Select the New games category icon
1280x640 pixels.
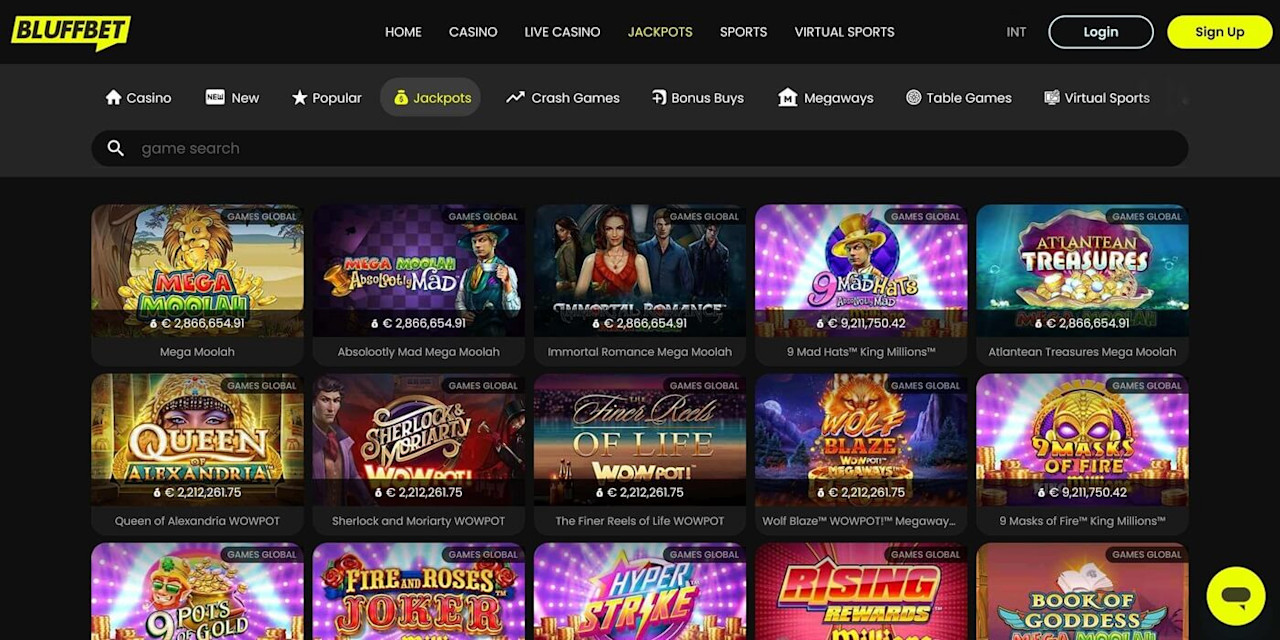(x=215, y=97)
